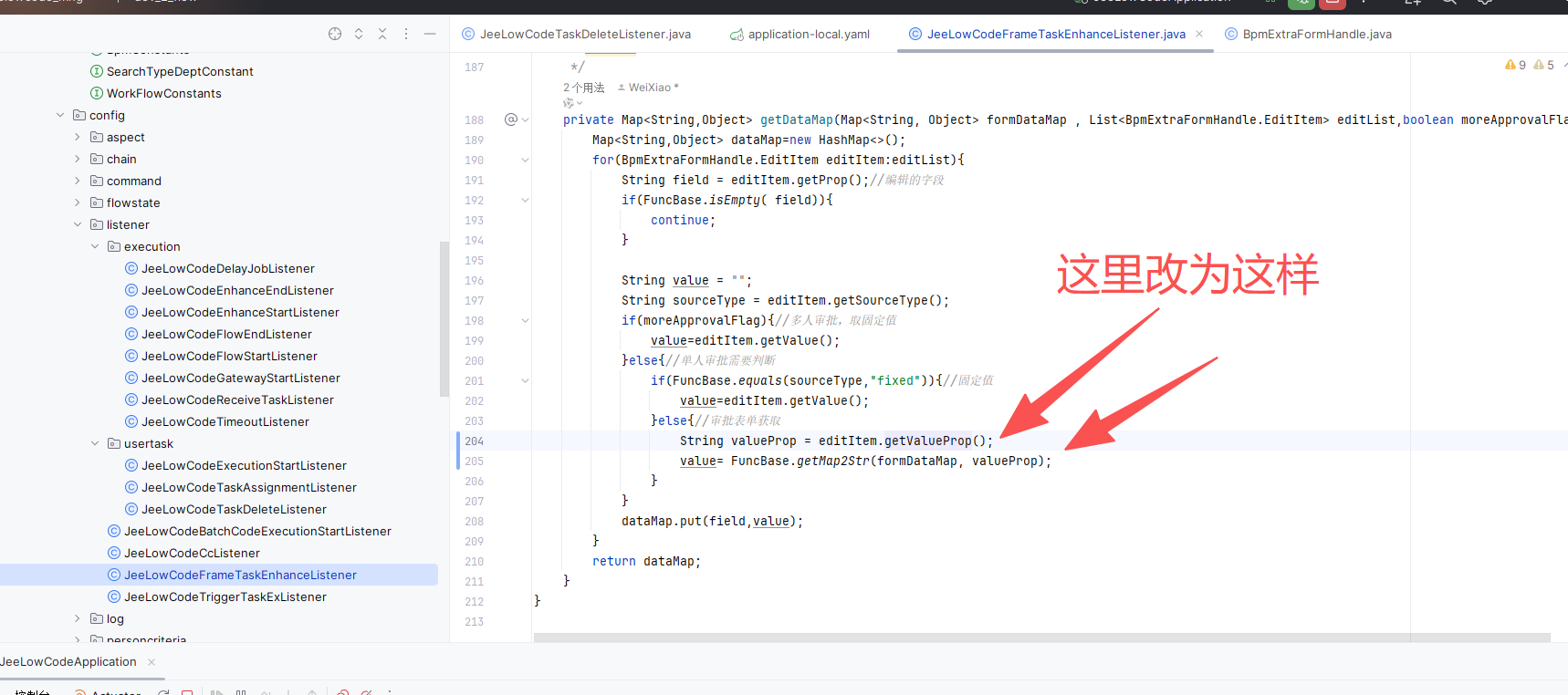The height and width of the screenshot is (695, 1568).
Task: Expand the aspect folder
Action: pos(78,137)
